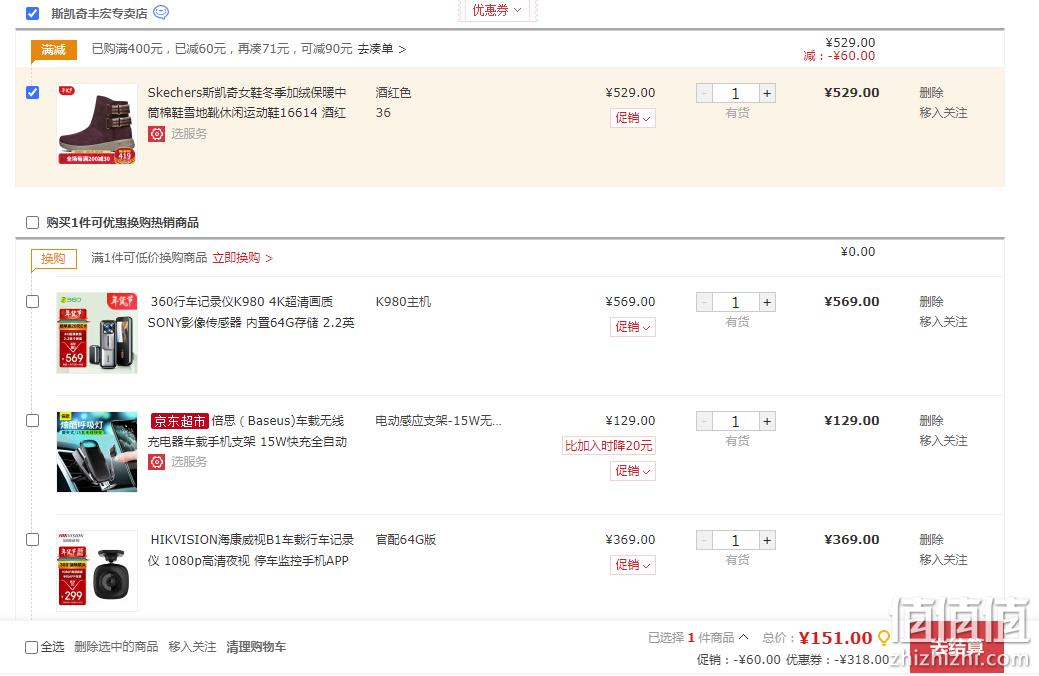This screenshot has width=1039, height=676.
Task: Click the 京东超市 tag on Baseus item
Action: point(180,421)
